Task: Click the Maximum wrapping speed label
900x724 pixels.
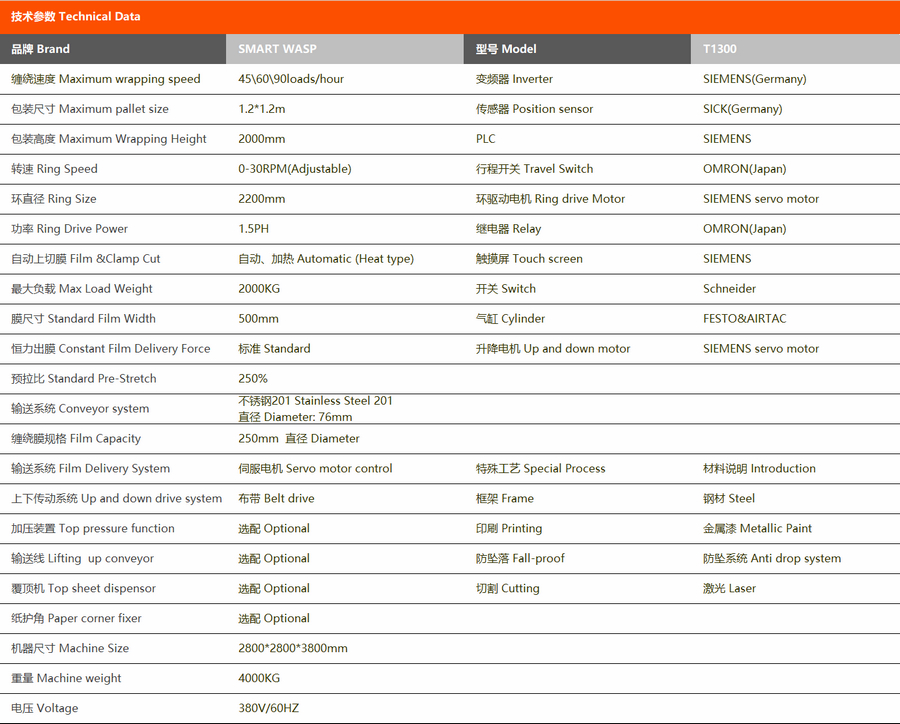Action: pyautogui.click(x=106, y=79)
